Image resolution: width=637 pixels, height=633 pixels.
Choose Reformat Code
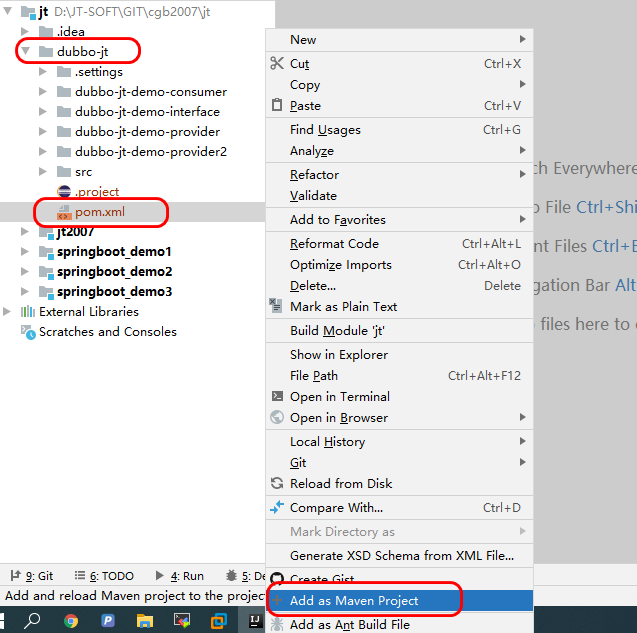[399, 244]
